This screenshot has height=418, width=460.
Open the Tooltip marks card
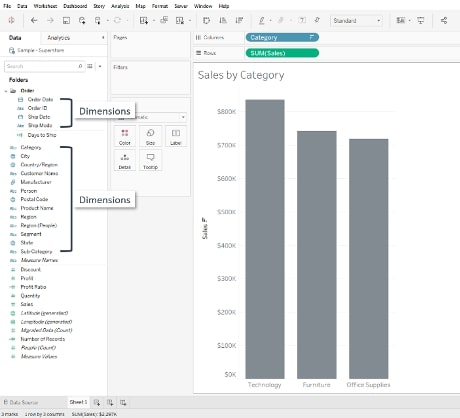(150, 160)
